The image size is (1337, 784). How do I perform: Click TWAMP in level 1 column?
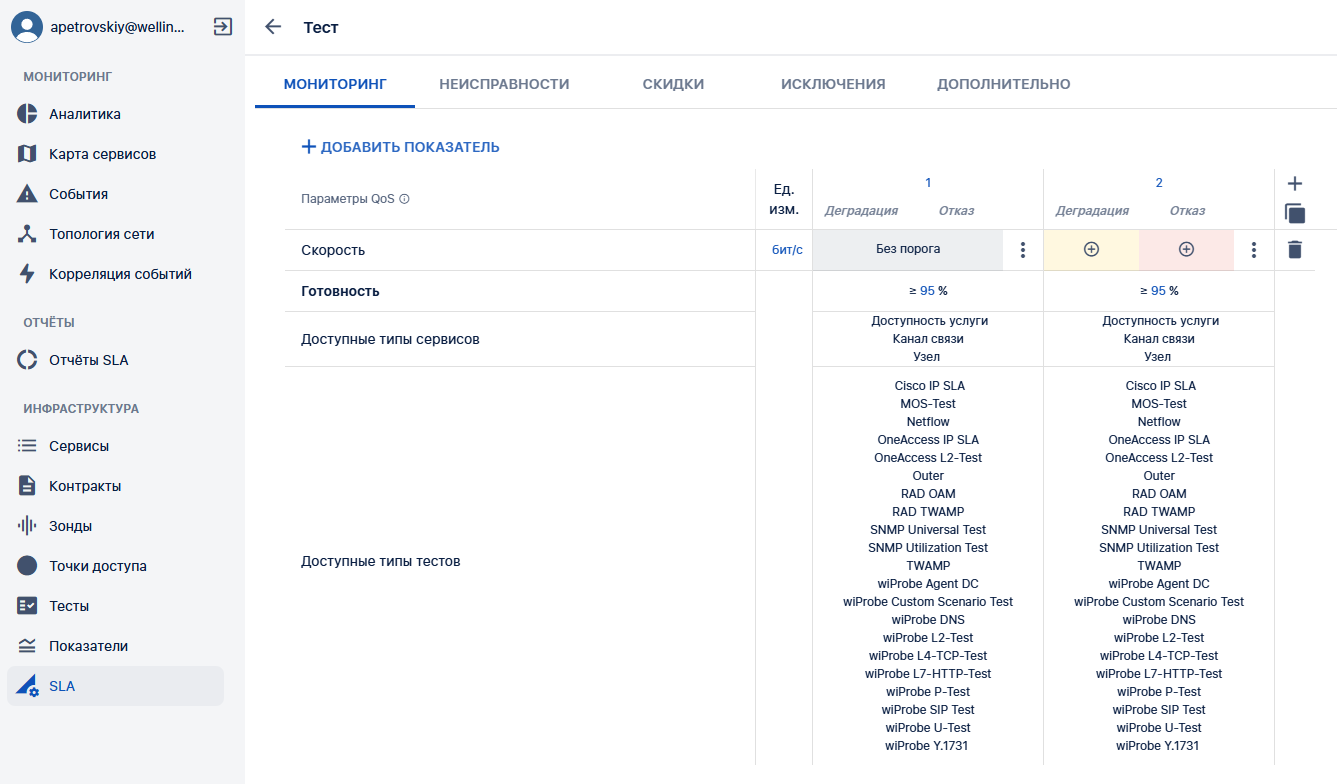(928, 566)
